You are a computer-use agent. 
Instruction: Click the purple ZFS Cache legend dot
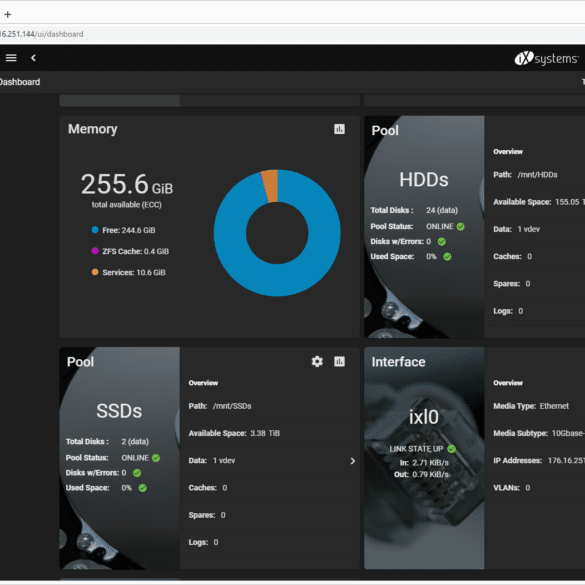95,251
